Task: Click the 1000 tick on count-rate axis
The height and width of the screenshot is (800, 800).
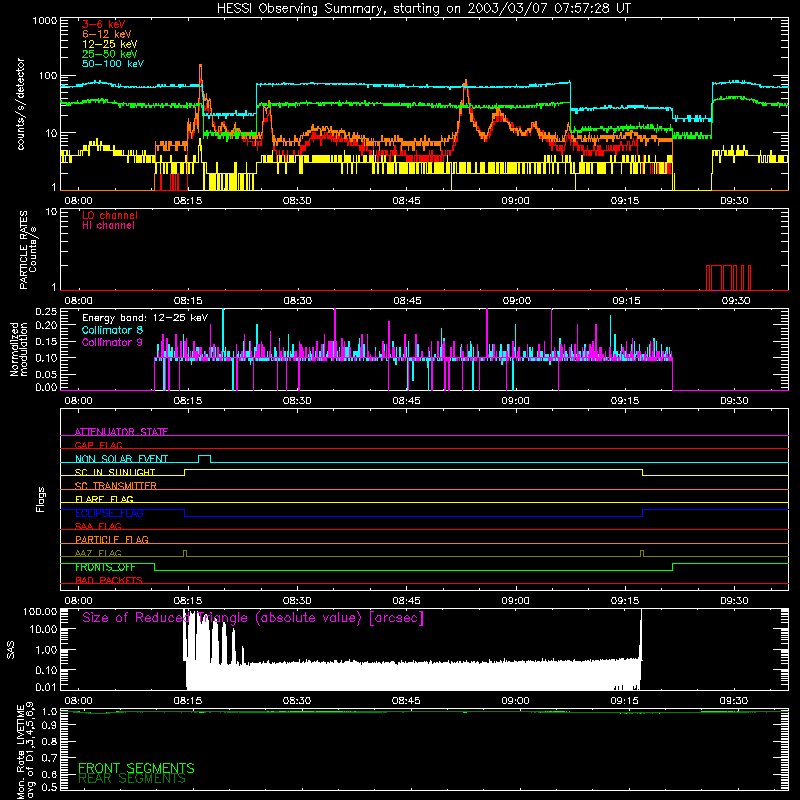Action: click(45, 21)
